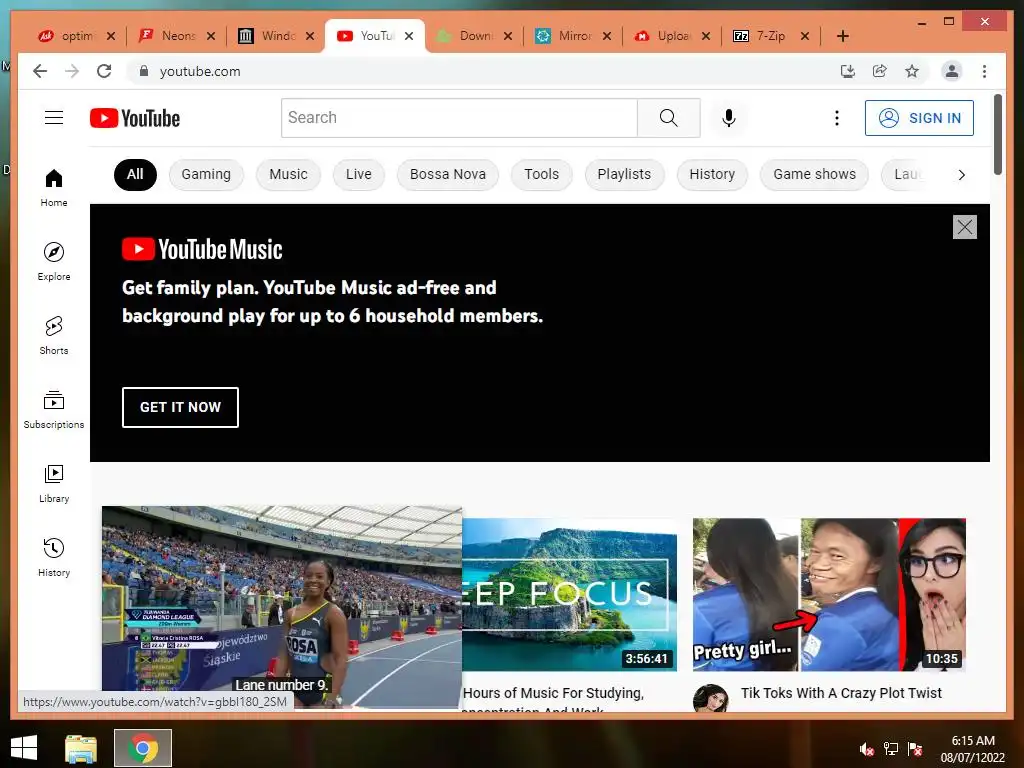Image resolution: width=1024 pixels, height=768 pixels.
Task: Select the All filter chip
Action: pos(135,174)
